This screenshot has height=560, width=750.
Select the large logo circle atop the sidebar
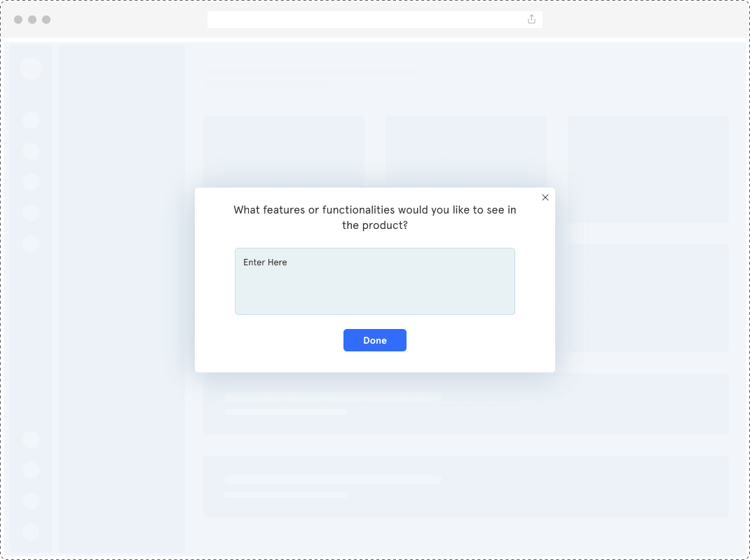(x=31, y=68)
